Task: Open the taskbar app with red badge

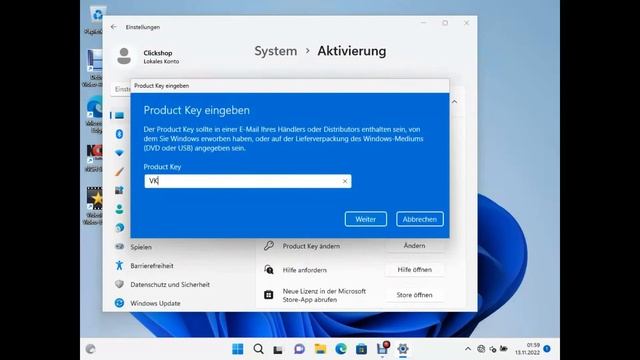Action: click(383, 348)
